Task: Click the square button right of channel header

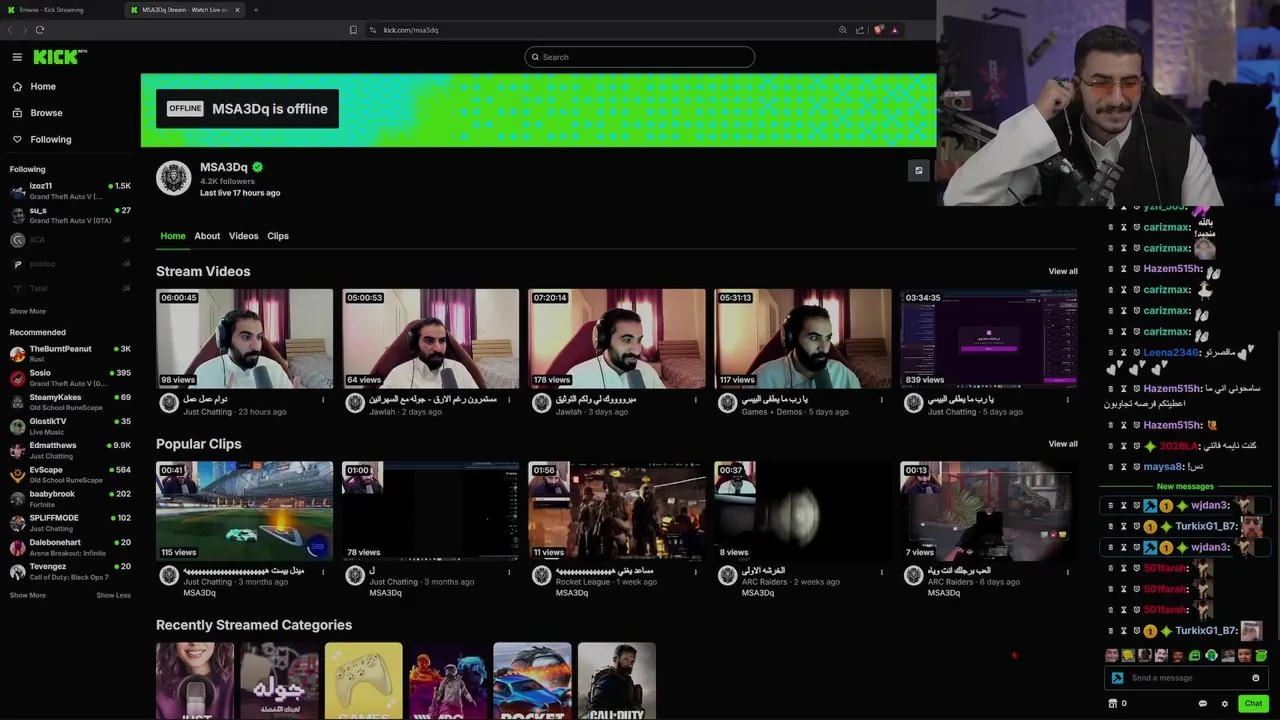Action: pos(918,171)
